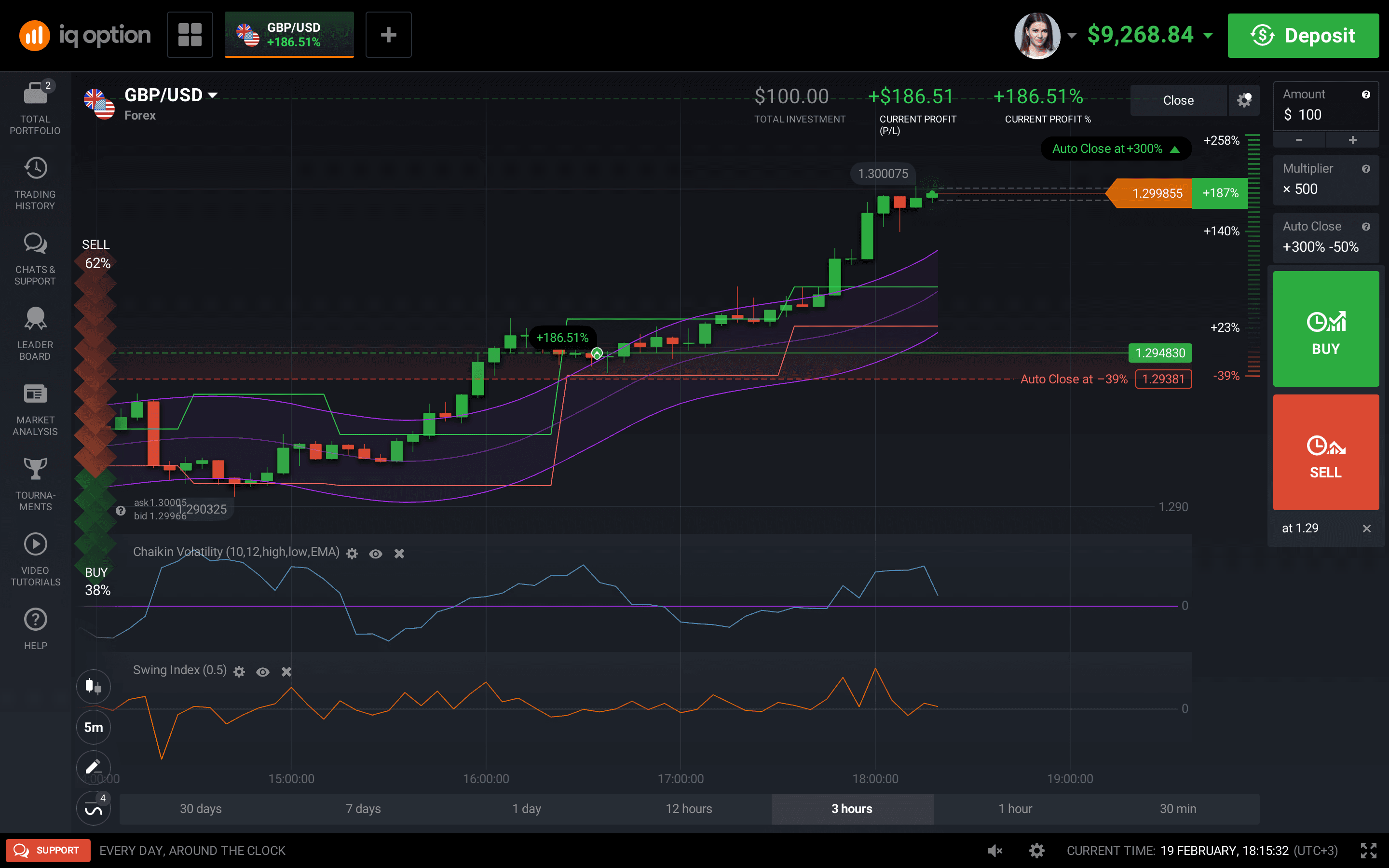
Task: Open 5m candle interval selector
Action: (x=94, y=727)
